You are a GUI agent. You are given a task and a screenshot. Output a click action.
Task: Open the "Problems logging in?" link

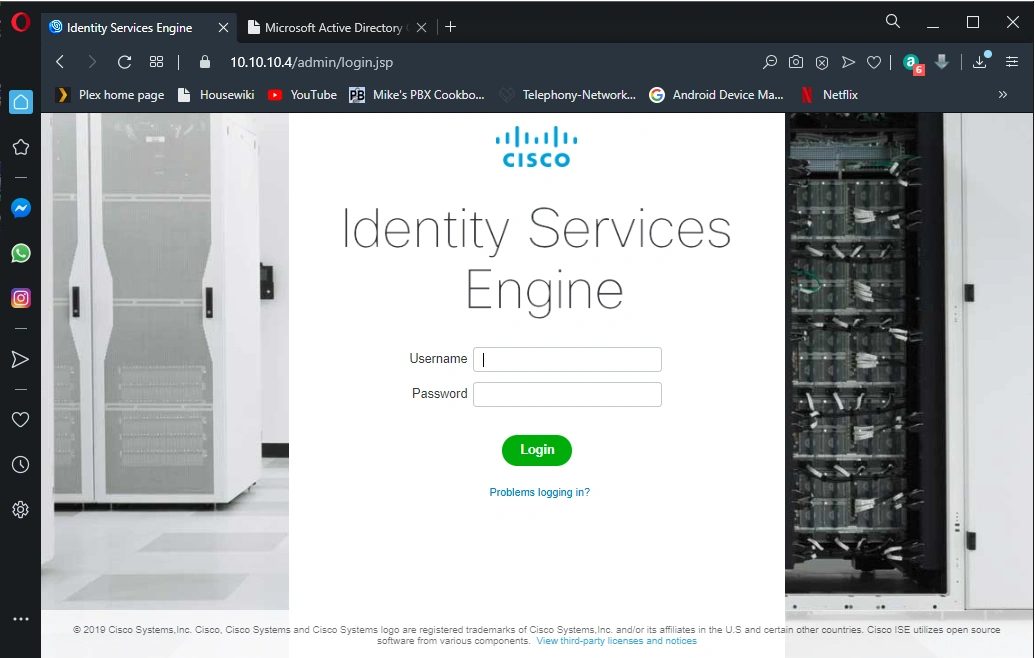(539, 492)
